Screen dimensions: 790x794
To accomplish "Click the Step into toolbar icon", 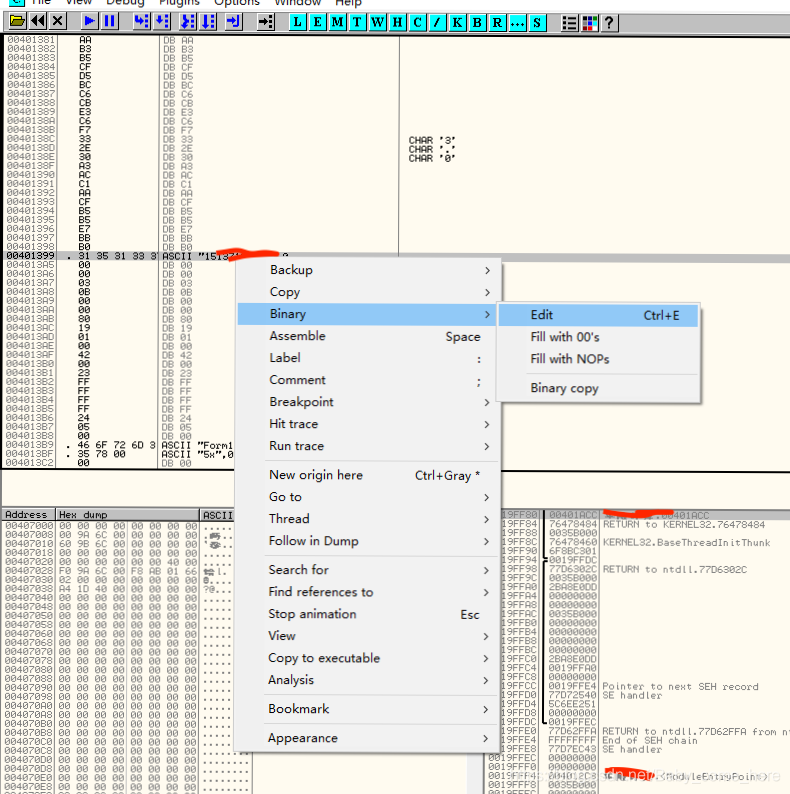I will [141, 21].
